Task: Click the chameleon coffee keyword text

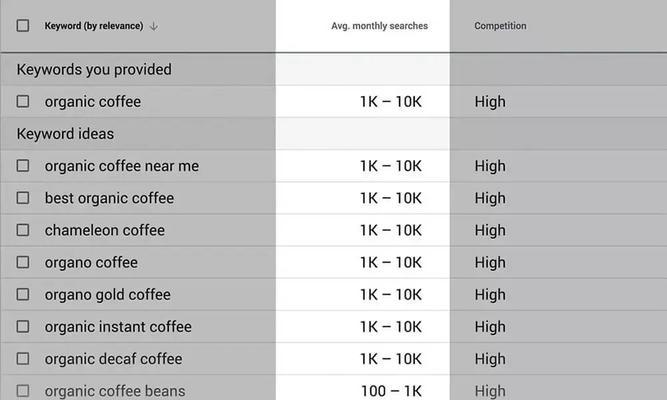Action: pos(105,230)
